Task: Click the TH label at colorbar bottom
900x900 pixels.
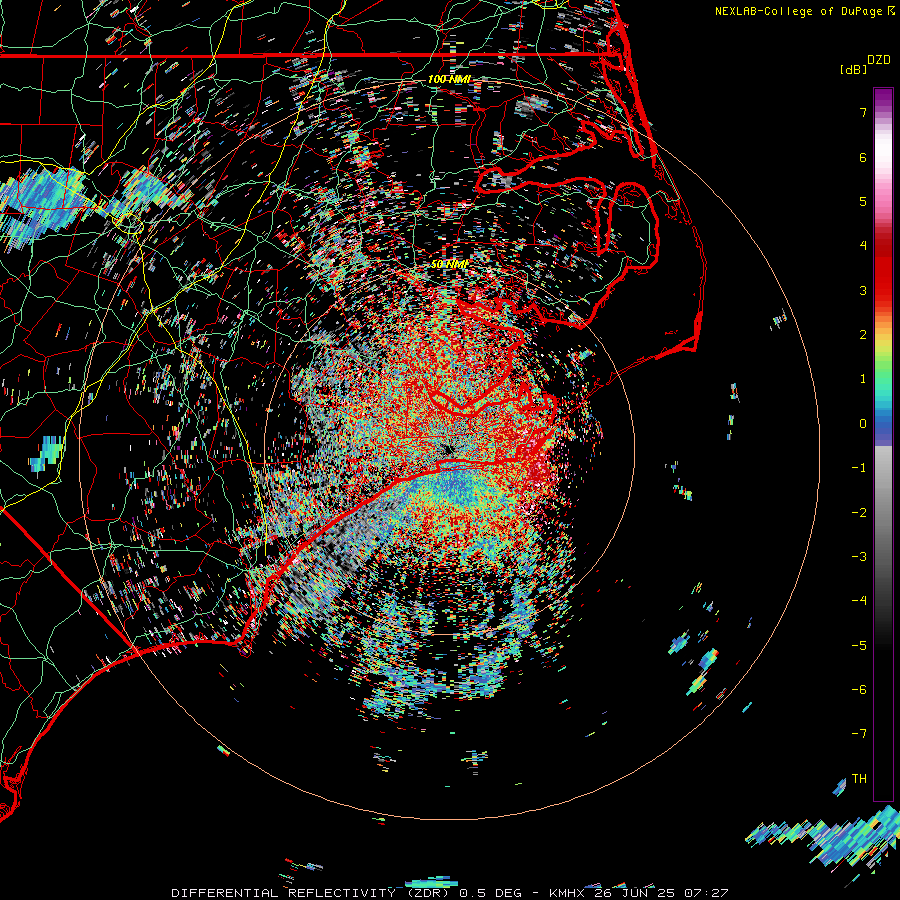Action: pyautogui.click(x=859, y=778)
